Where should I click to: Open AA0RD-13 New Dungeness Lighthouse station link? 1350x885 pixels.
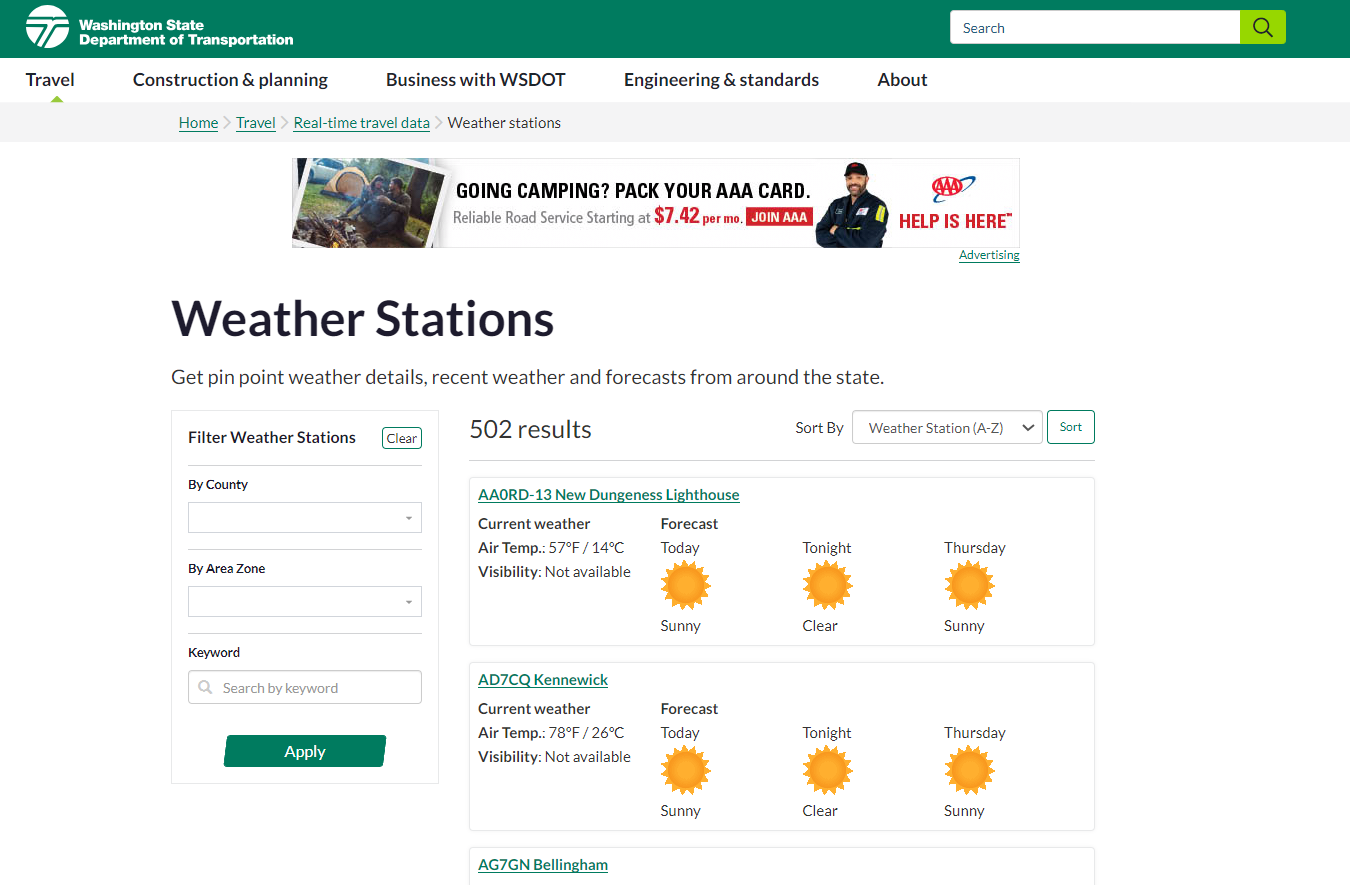[608, 495]
